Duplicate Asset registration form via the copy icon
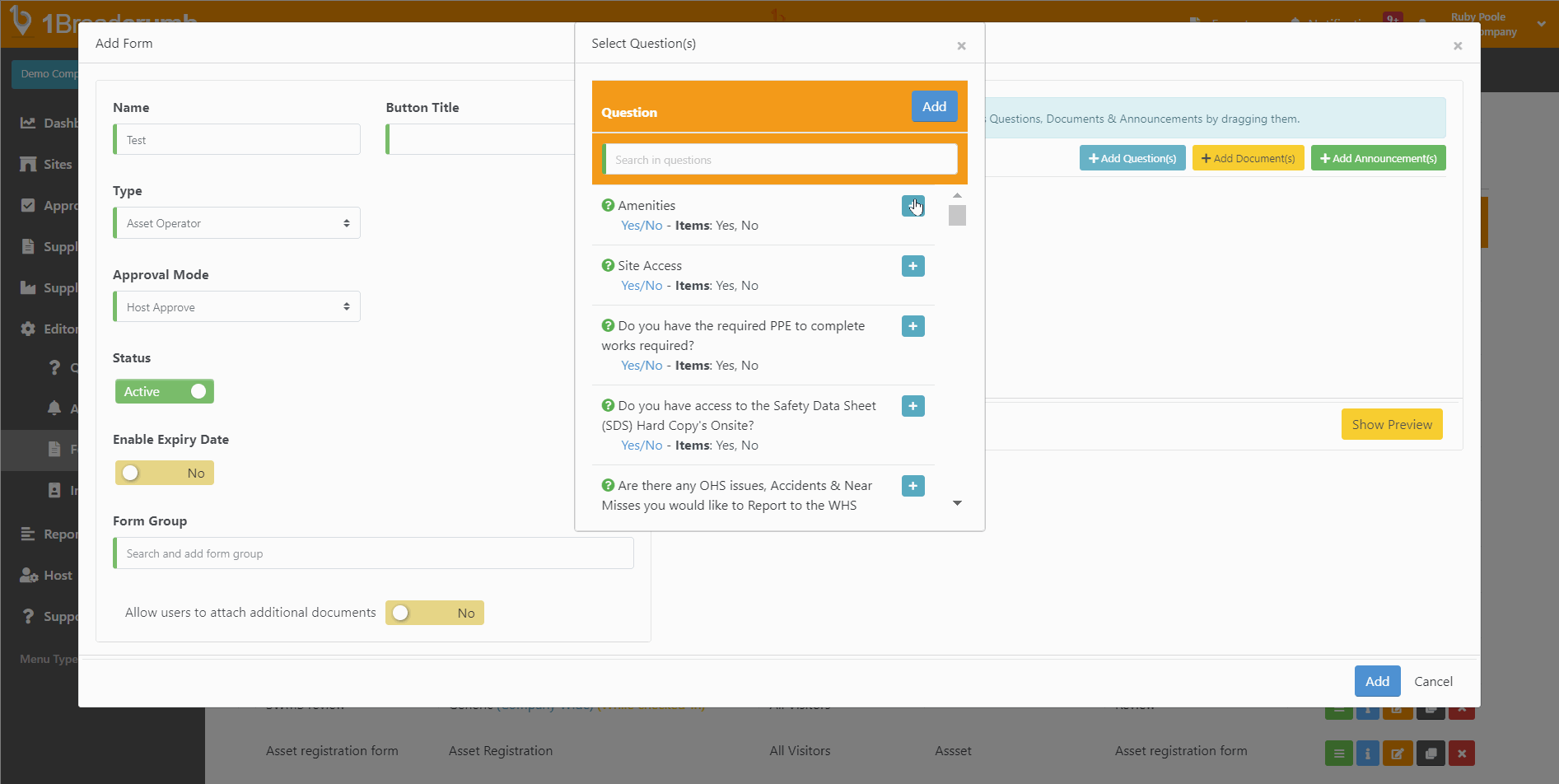This screenshot has height=784, width=1559. 1431,752
